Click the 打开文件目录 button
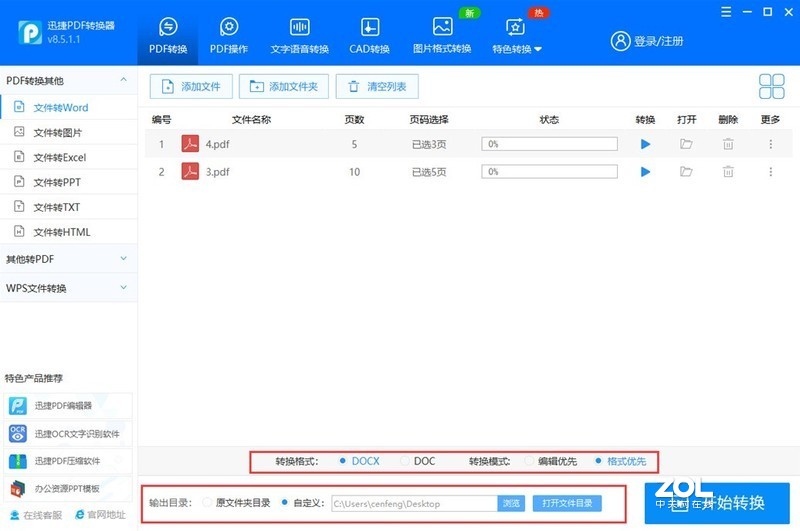Image resolution: width=800 pixels, height=531 pixels. click(x=567, y=503)
